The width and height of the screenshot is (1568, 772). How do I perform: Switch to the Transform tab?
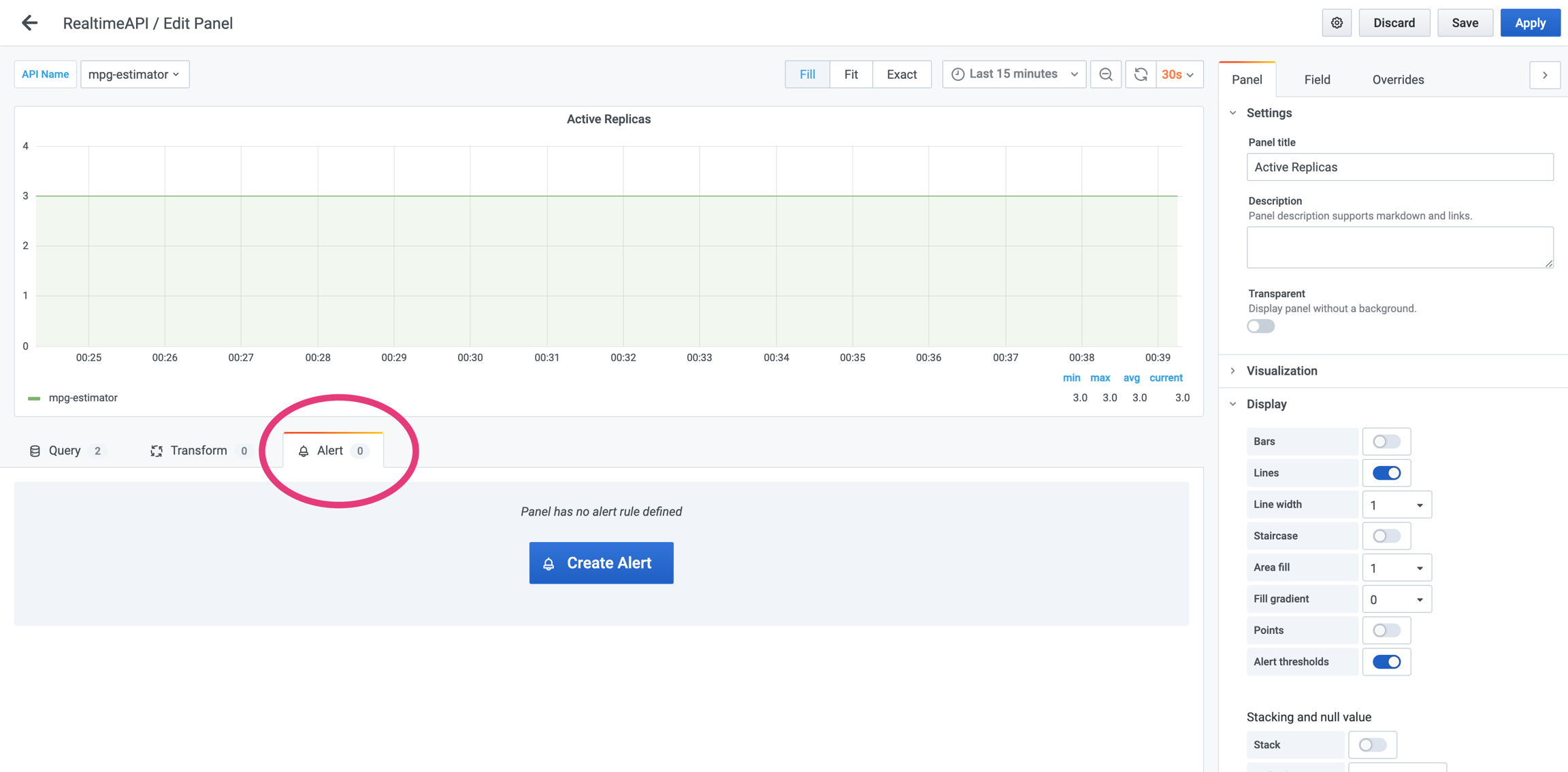click(x=199, y=450)
